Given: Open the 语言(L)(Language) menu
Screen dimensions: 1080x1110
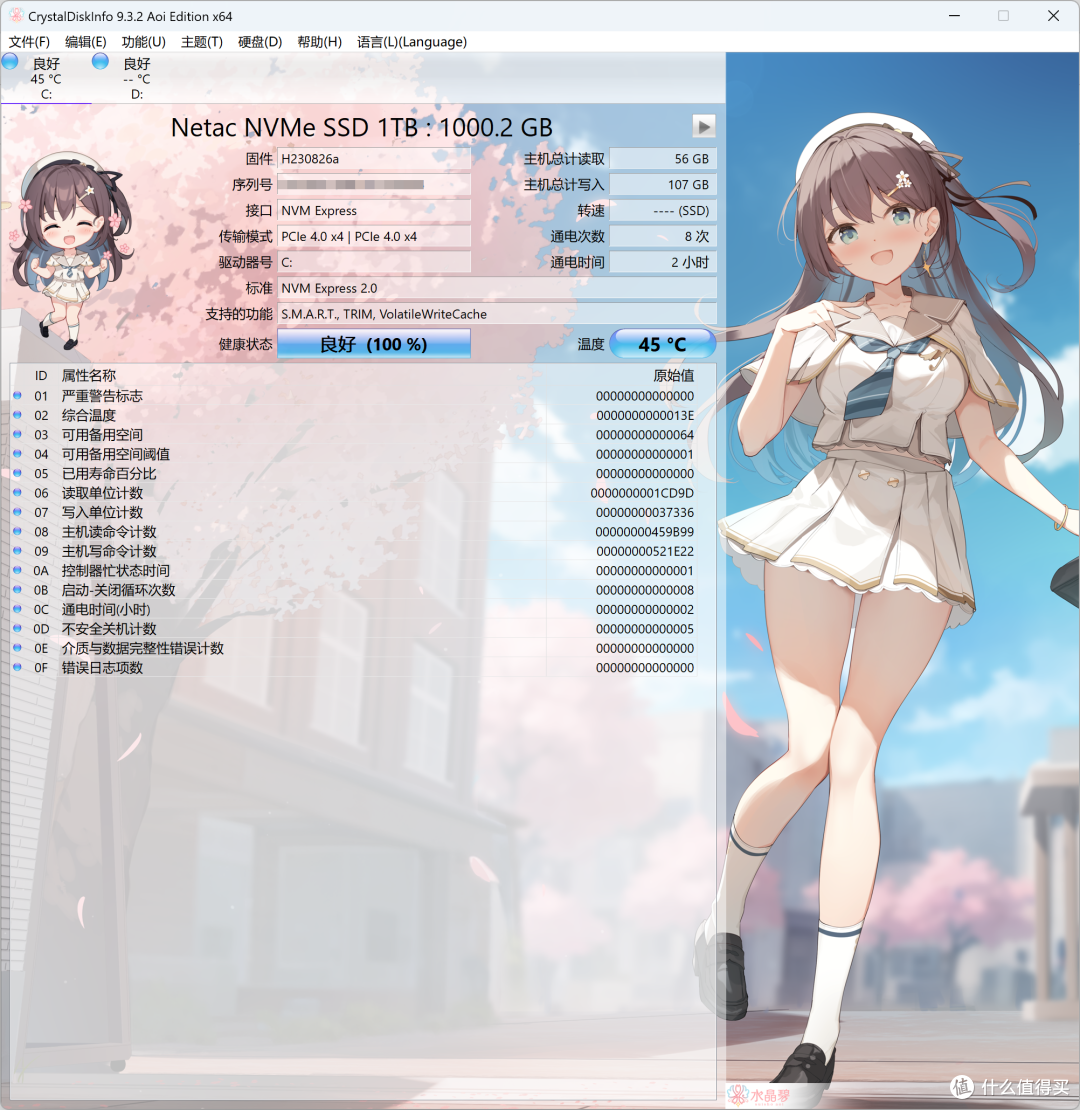Looking at the screenshot, I should point(412,42).
